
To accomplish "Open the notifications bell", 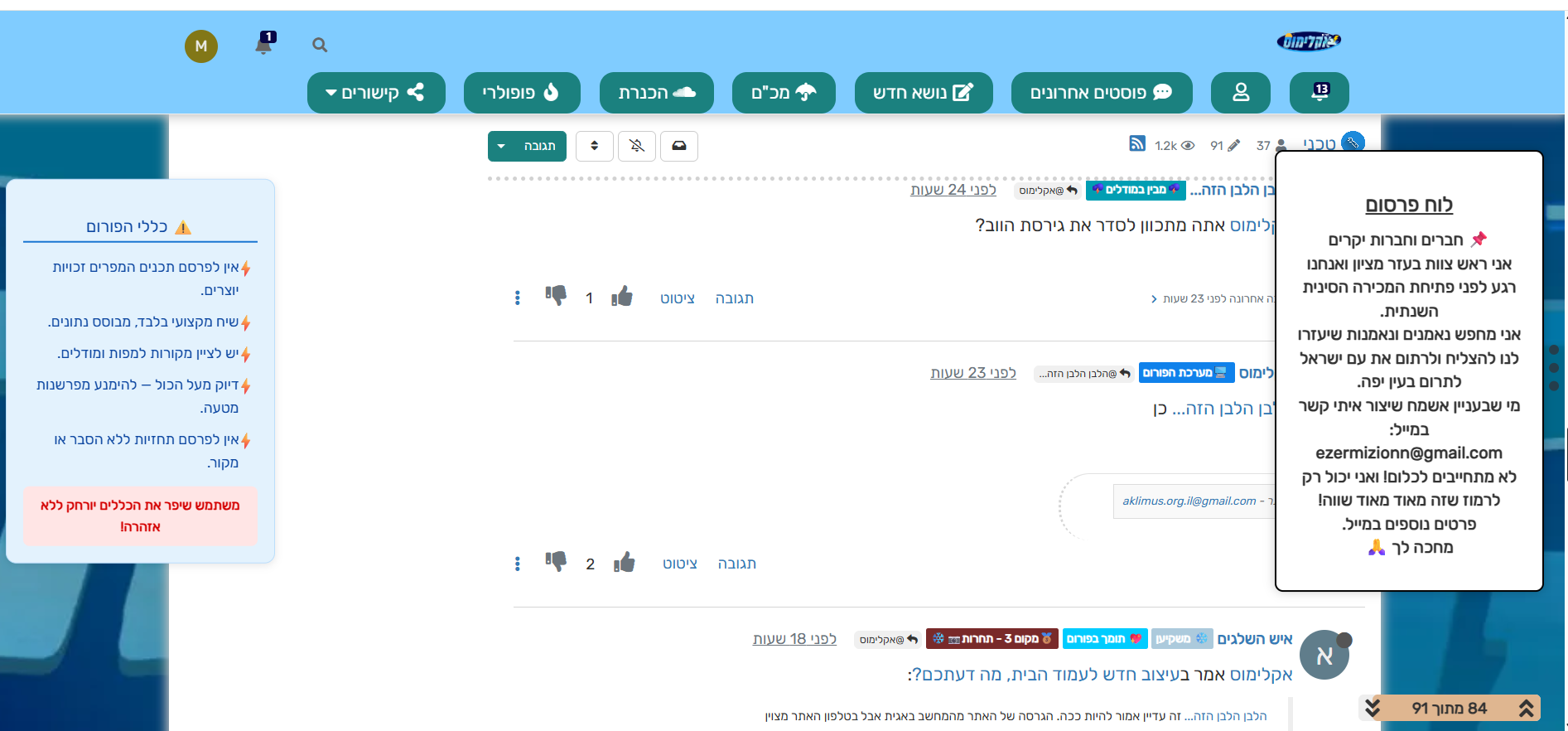I will 263,45.
